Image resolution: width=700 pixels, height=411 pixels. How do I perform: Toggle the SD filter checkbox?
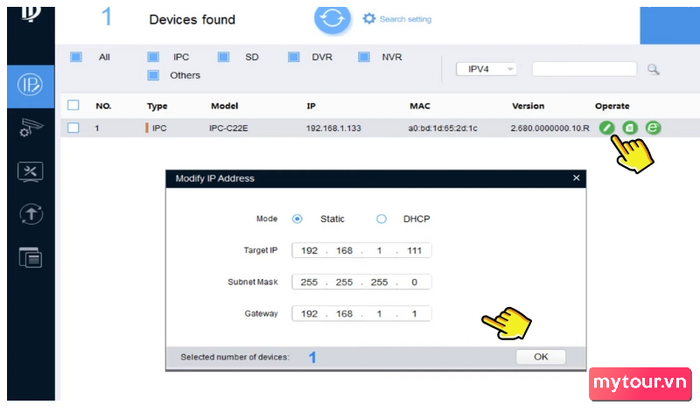pyautogui.click(x=223, y=57)
